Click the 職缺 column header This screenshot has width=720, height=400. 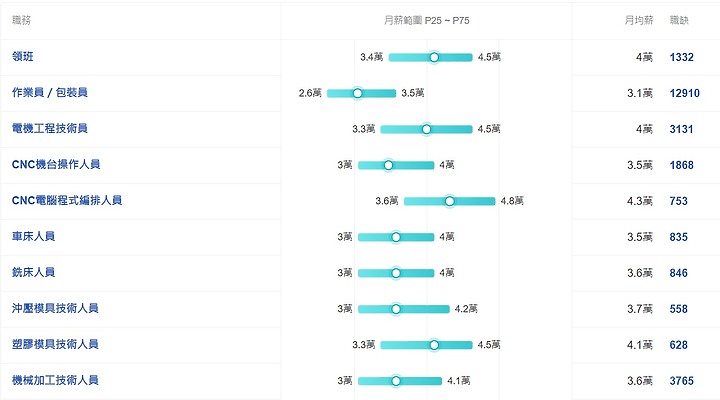click(679, 20)
